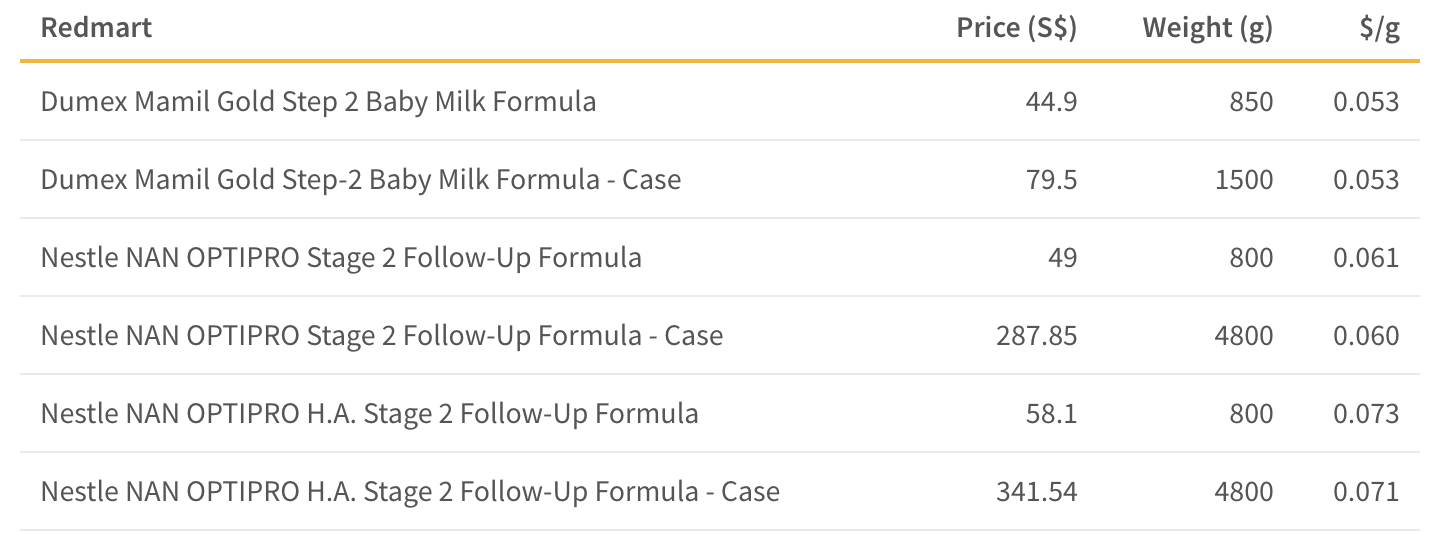Click the 287.85 price cell

point(1037,336)
